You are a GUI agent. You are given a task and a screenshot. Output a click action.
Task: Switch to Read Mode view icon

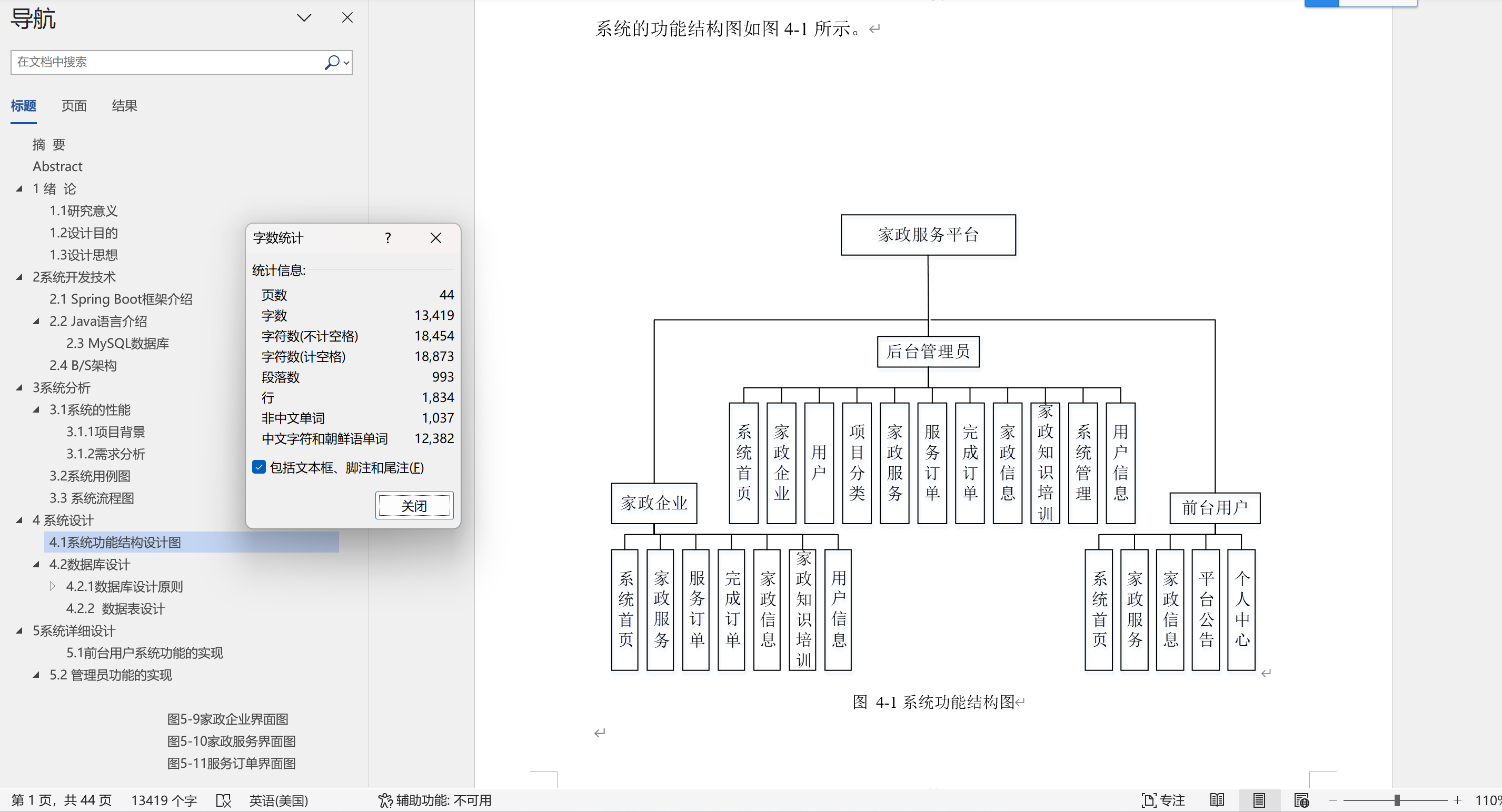(1217, 800)
